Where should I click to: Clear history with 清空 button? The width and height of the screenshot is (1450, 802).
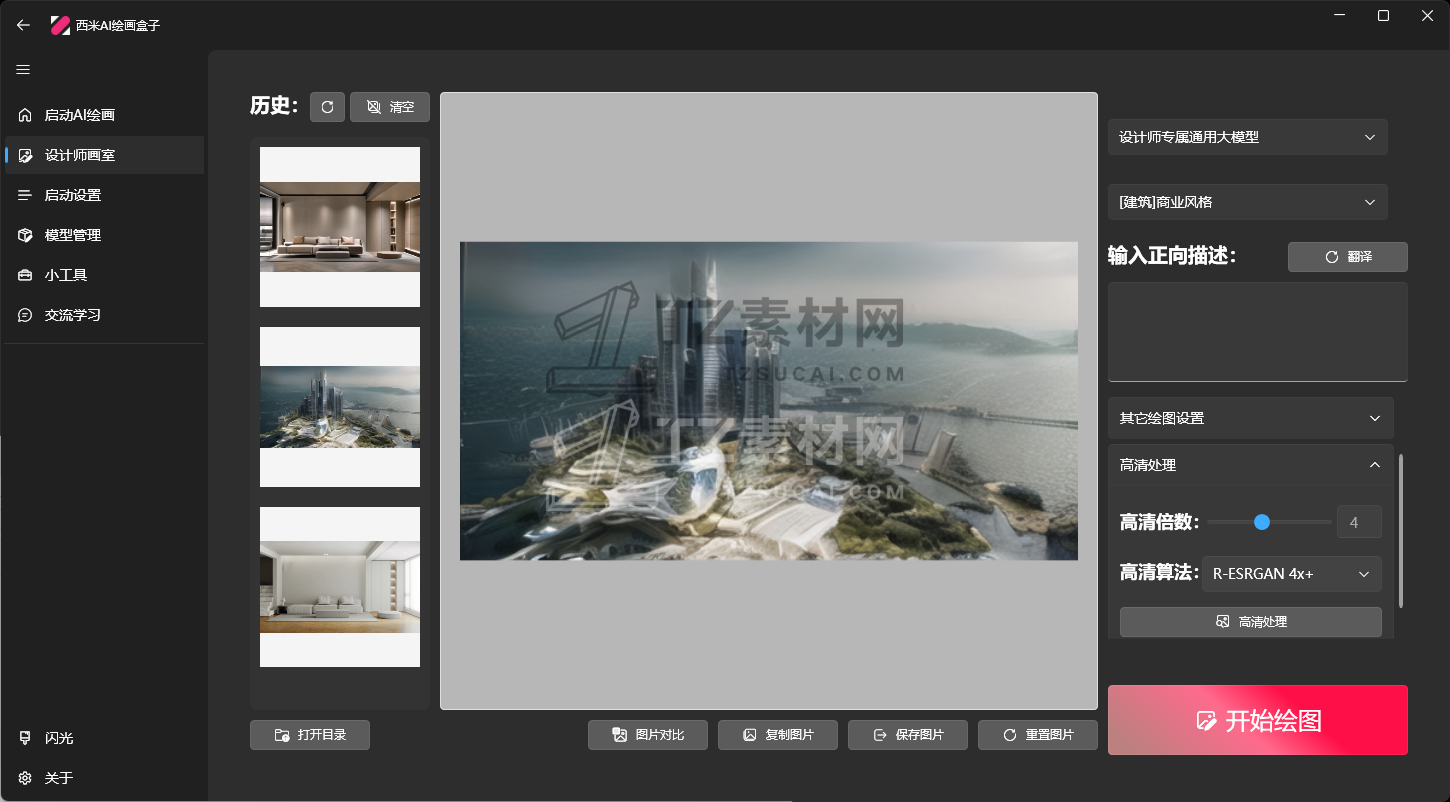(x=390, y=107)
